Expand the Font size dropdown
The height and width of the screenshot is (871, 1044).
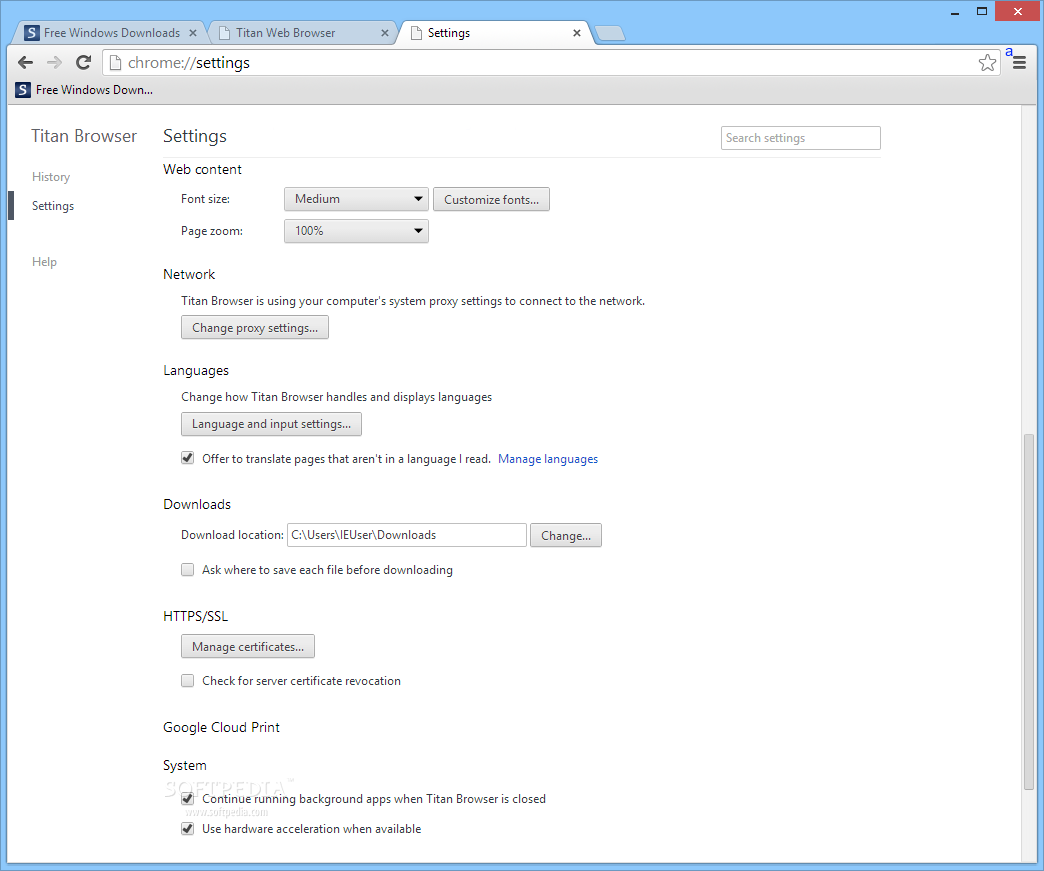click(x=356, y=199)
